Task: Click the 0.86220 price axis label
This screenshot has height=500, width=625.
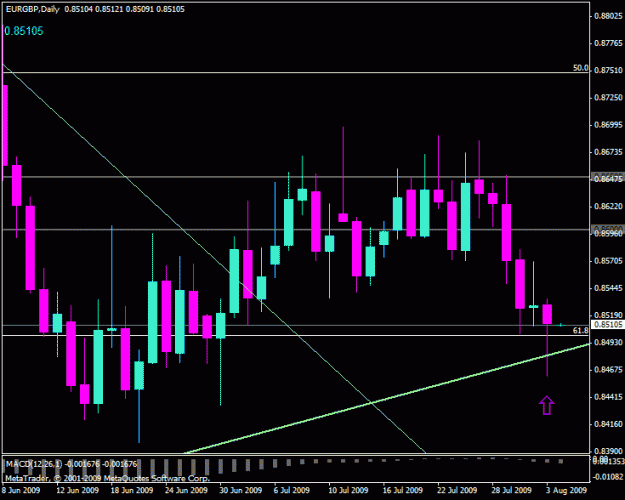Action: pos(608,206)
